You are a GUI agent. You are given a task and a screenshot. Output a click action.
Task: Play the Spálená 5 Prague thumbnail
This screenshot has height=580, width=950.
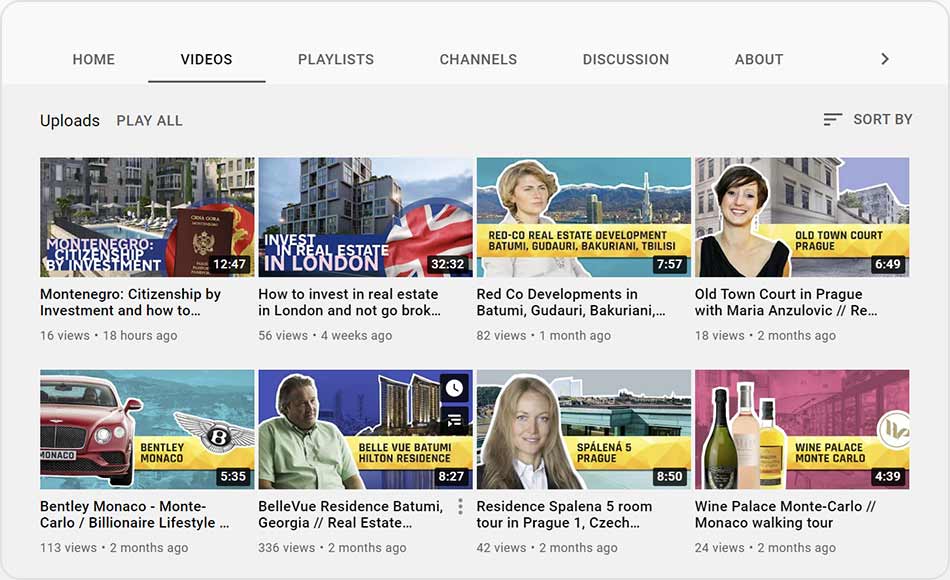583,429
